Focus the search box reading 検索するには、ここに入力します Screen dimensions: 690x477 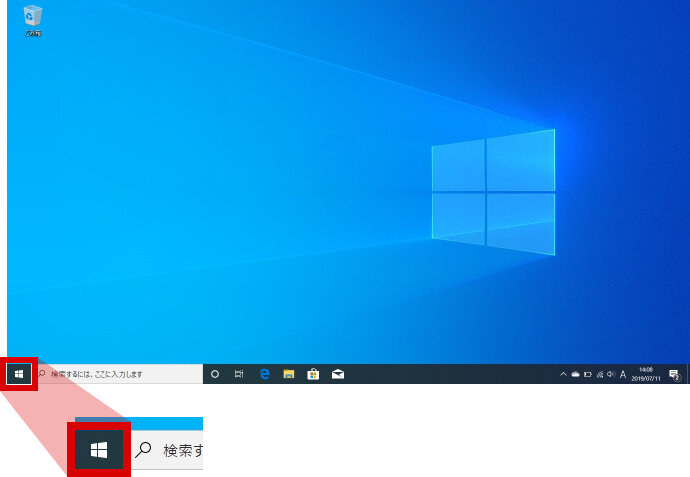coord(117,374)
